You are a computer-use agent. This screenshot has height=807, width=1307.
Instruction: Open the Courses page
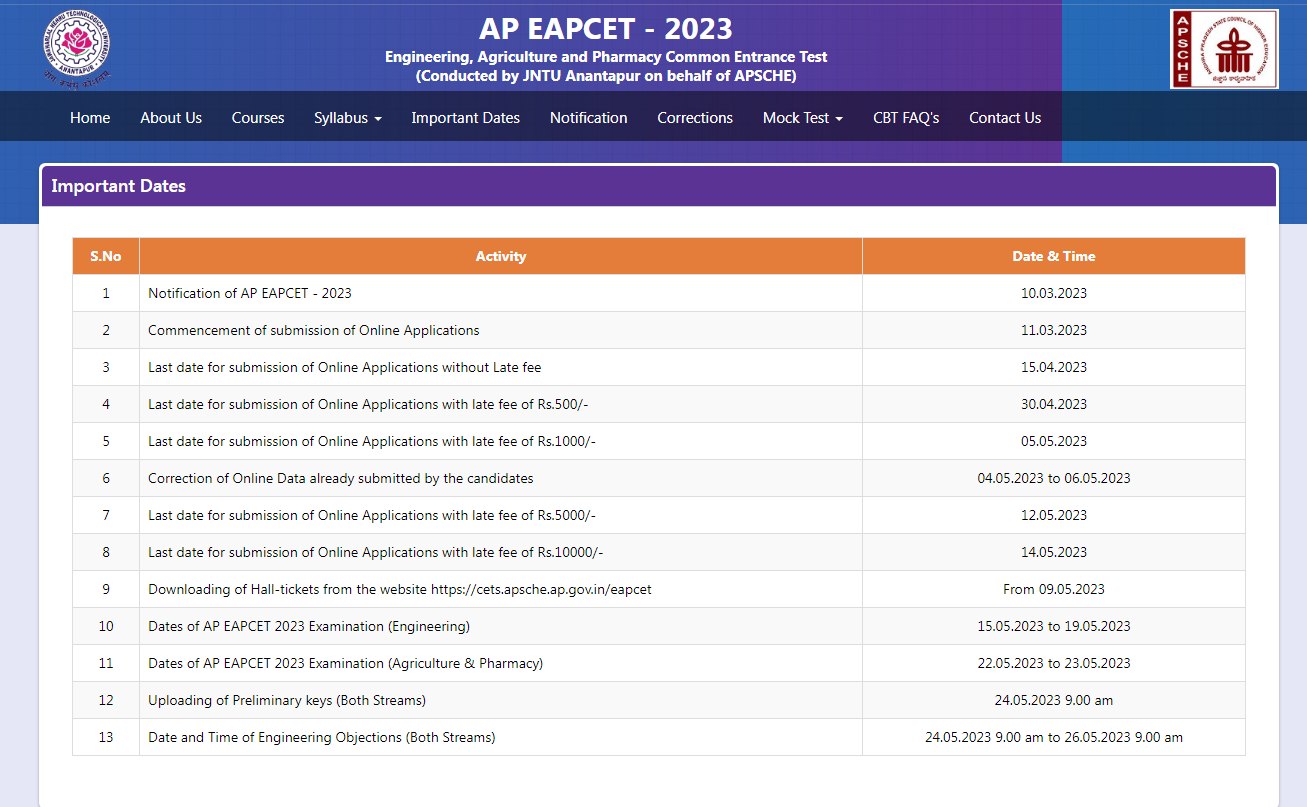tap(258, 117)
